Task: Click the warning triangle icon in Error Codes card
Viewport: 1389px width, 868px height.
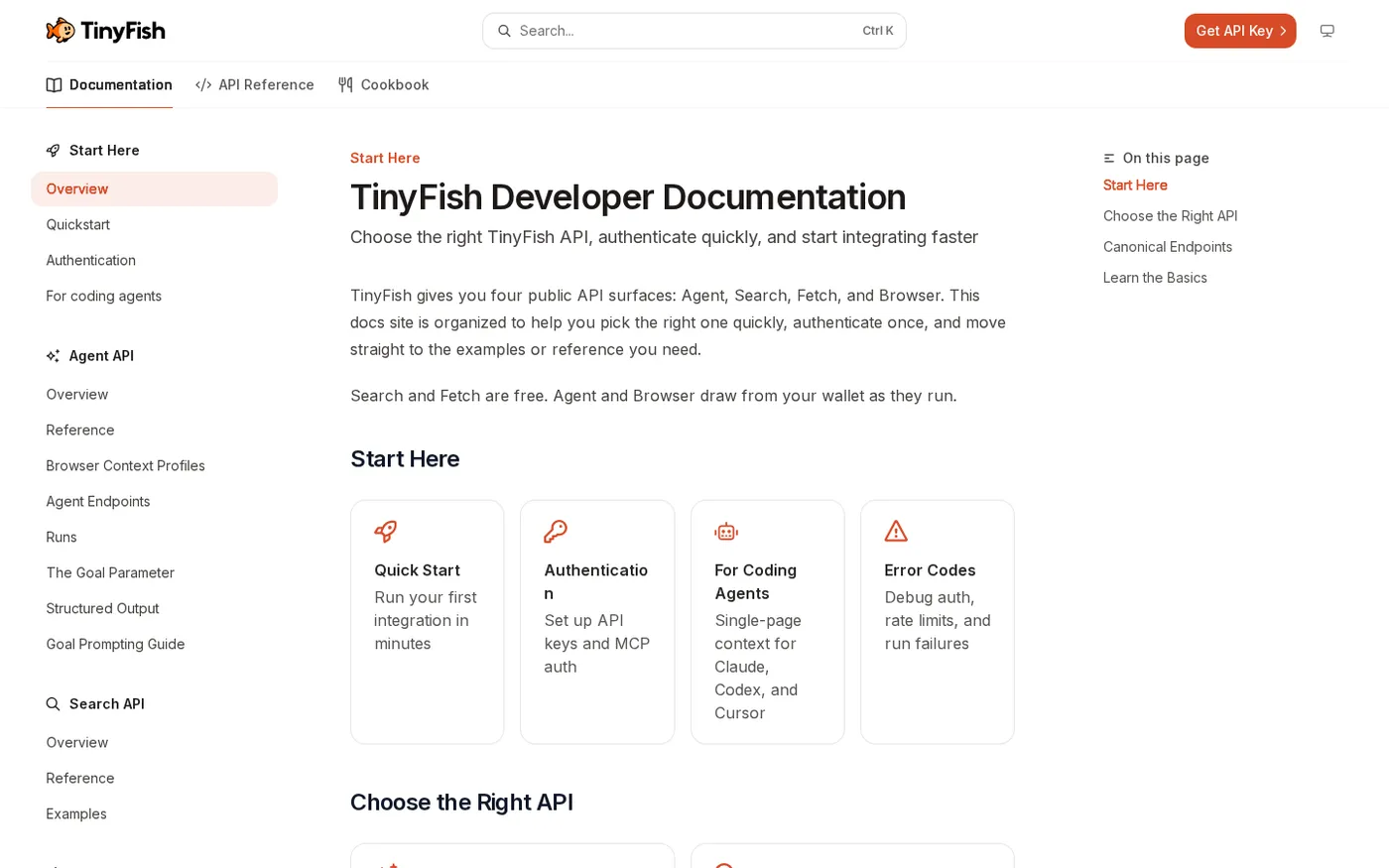Action: point(896,532)
